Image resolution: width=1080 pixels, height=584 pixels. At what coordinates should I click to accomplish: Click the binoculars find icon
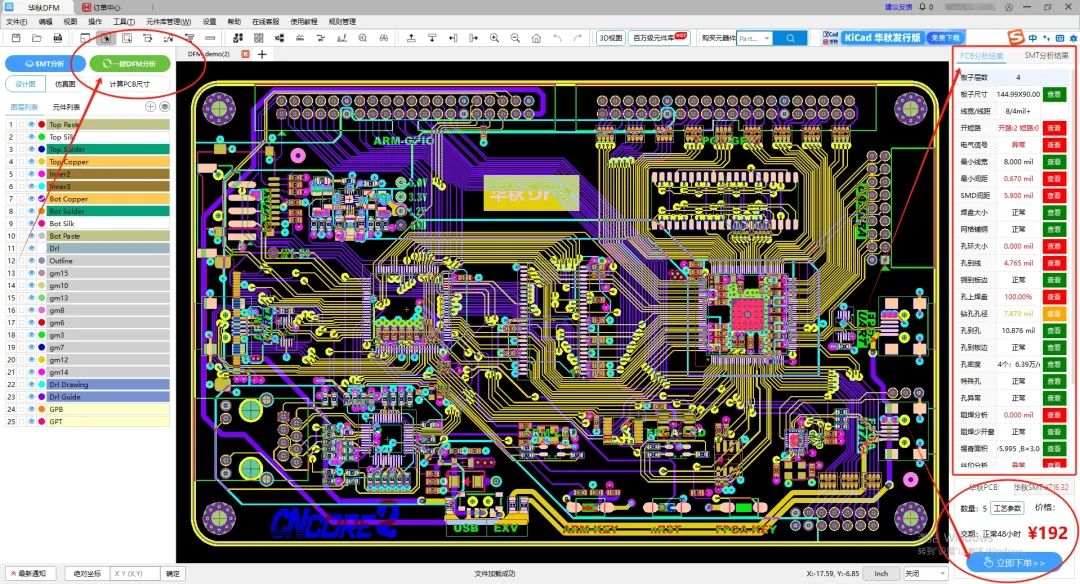tap(384, 38)
